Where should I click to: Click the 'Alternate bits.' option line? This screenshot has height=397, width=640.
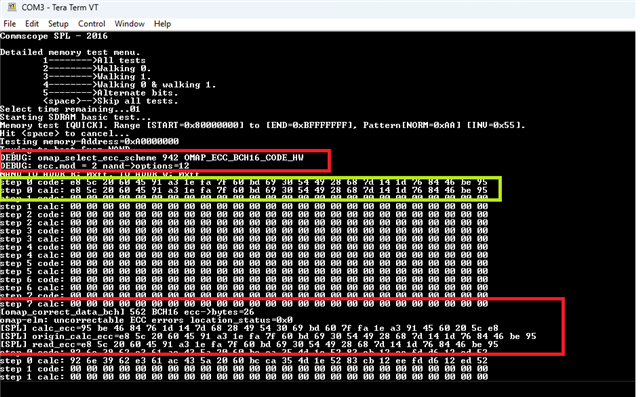pyautogui.click(x=111, y=93)
